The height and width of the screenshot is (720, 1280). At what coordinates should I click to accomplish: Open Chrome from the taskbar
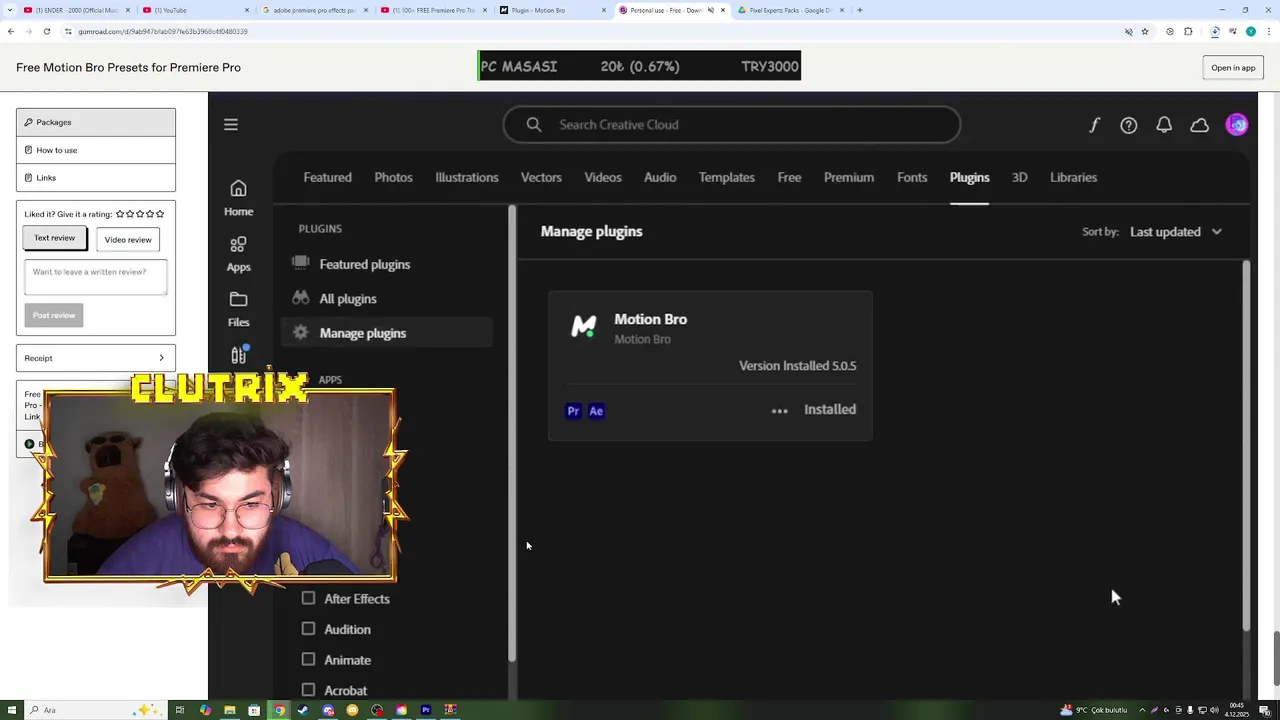[x=279, y=710]
